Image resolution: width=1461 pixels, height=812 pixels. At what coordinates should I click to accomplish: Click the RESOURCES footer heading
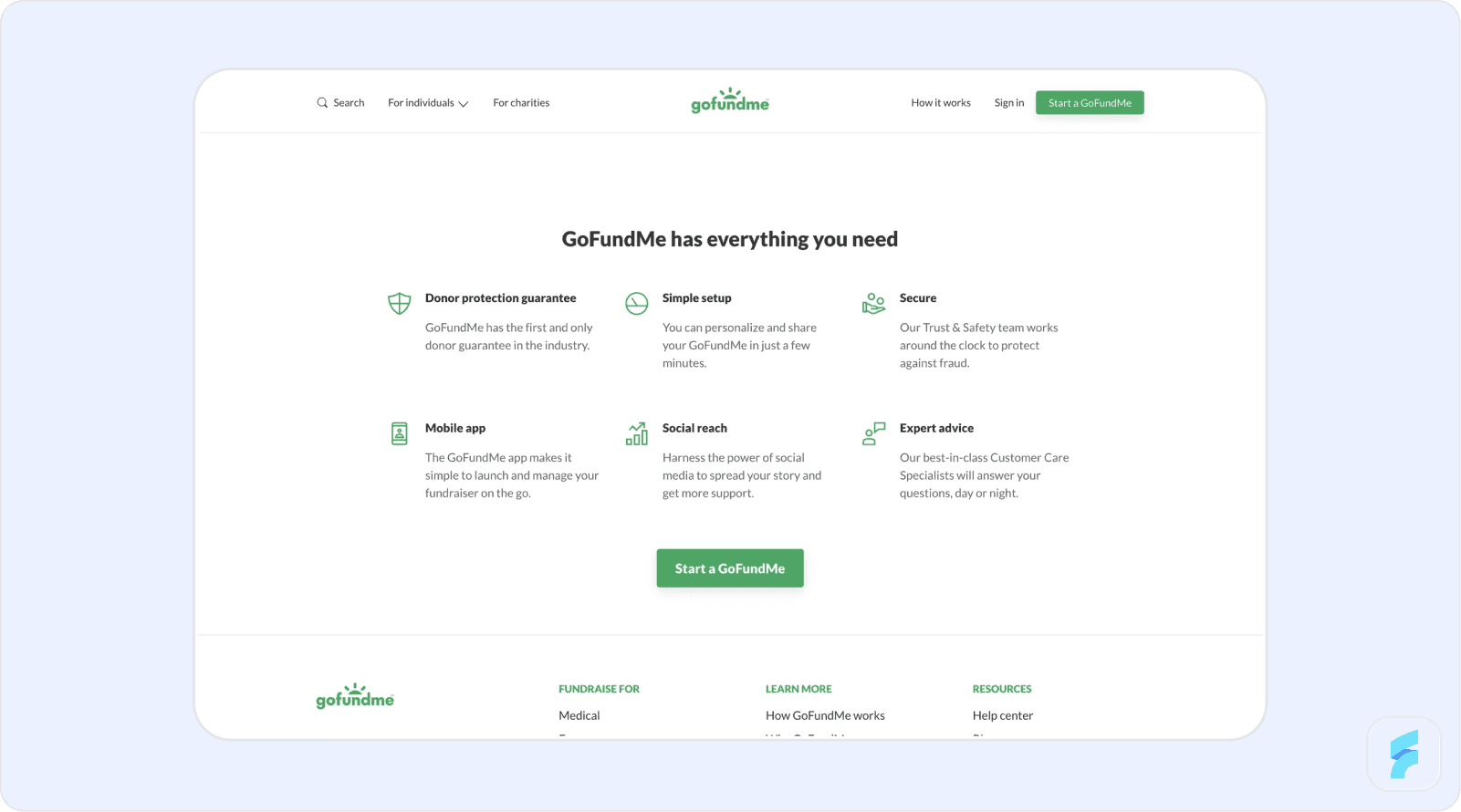tap(1002, 689)
